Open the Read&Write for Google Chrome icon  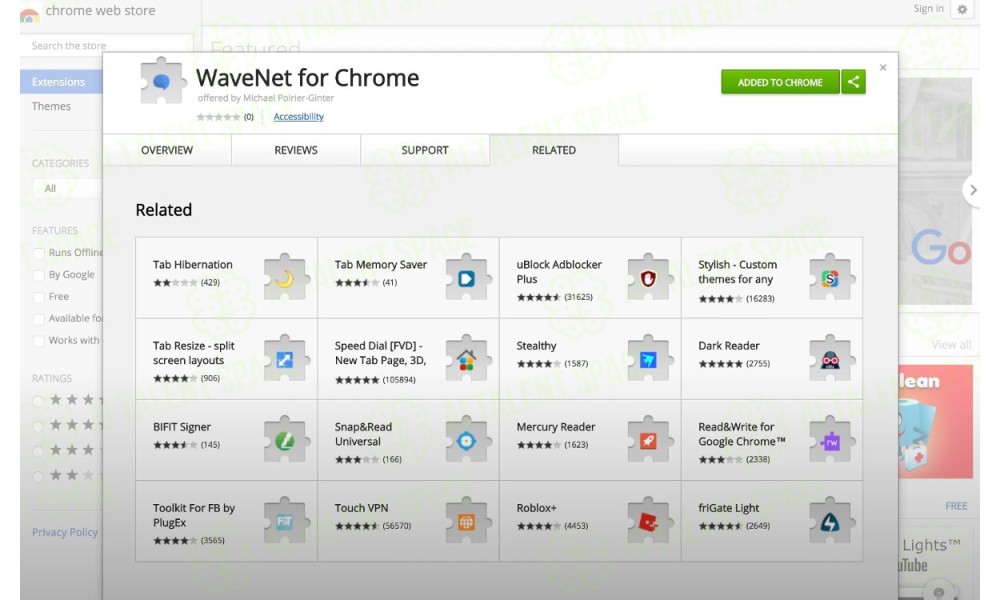click(x=831, y=439)
